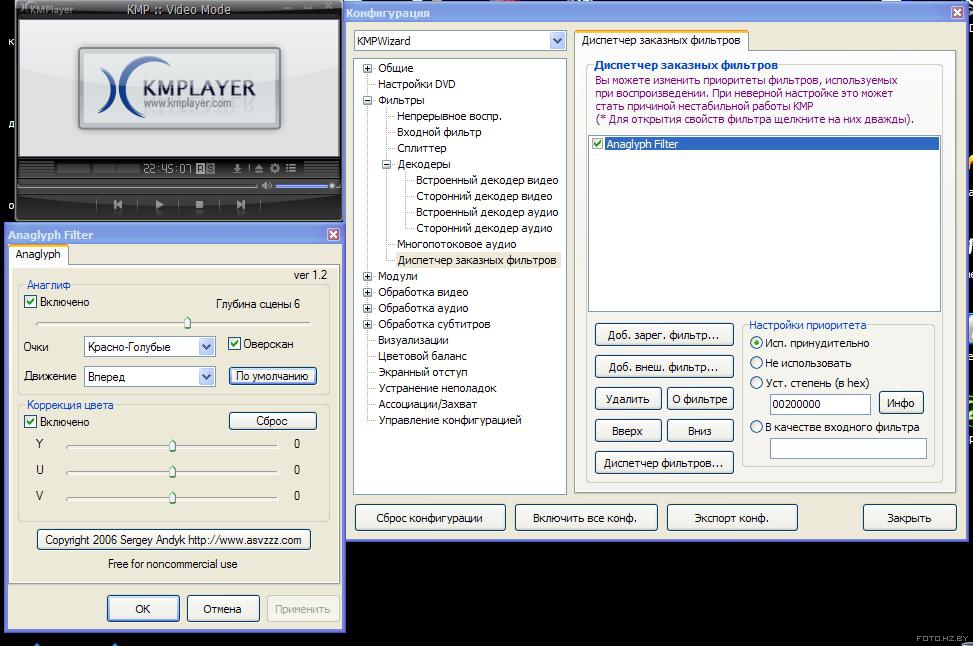Select В качестве входного фильтра radio
This screenshot has width=973, height=646.
coord(756,426)
